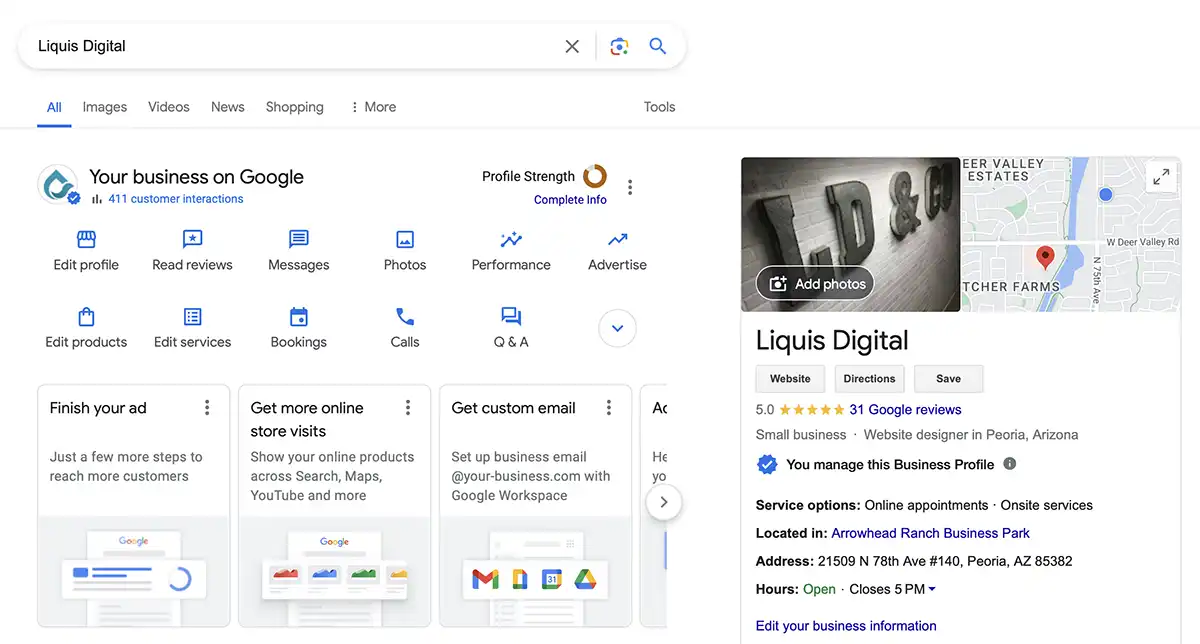Click the Add photos button
The image size is (1200, 644).
point(815,284)
